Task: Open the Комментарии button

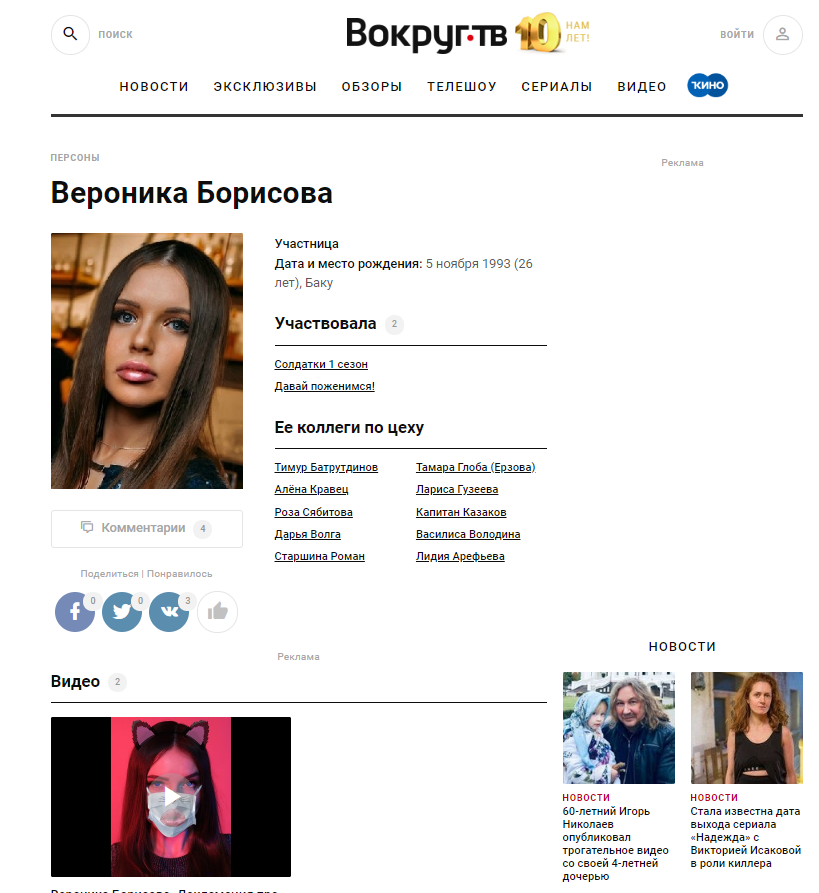Action: click(x=147, y=529)
